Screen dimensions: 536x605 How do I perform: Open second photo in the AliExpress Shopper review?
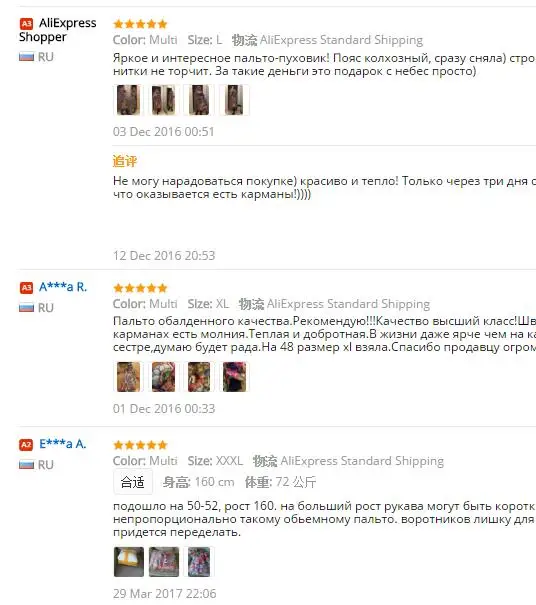point(164,100)
